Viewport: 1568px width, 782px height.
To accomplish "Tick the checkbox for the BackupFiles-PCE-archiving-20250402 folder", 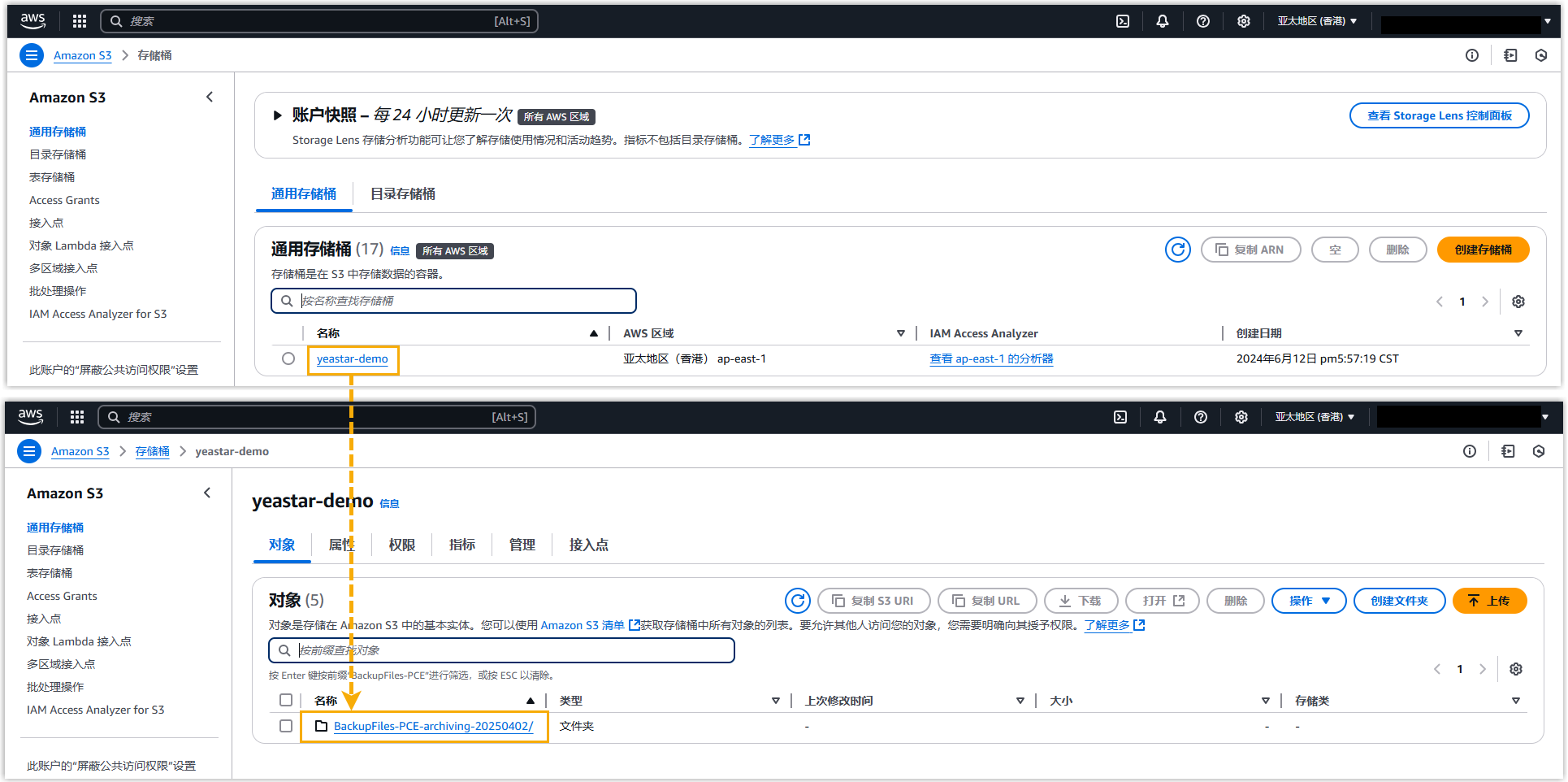I will click(x=286, y=726).
